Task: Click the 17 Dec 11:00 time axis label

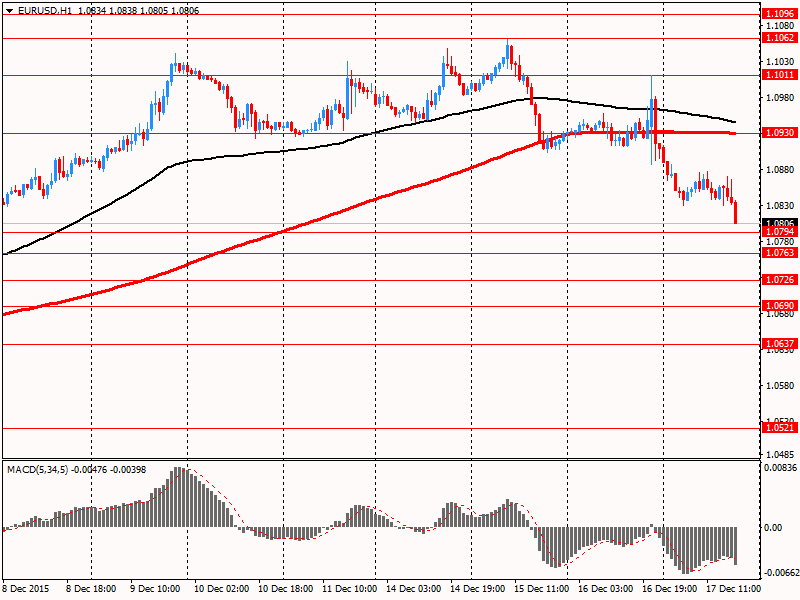Action: (733, 589)
